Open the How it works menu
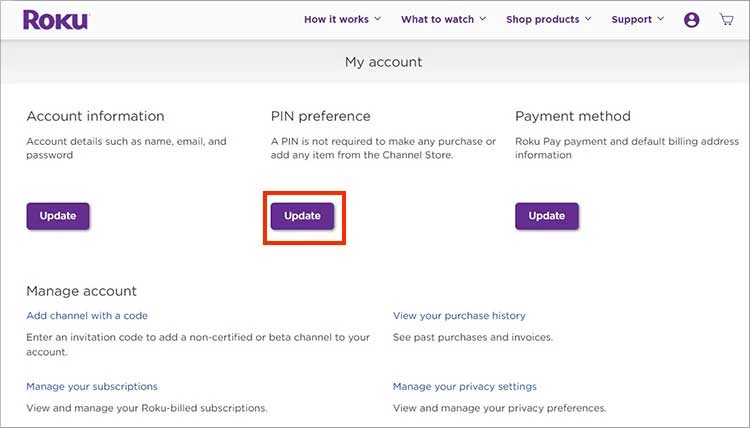The height and width of the screenshot is (428, 750). pos(342,20)
